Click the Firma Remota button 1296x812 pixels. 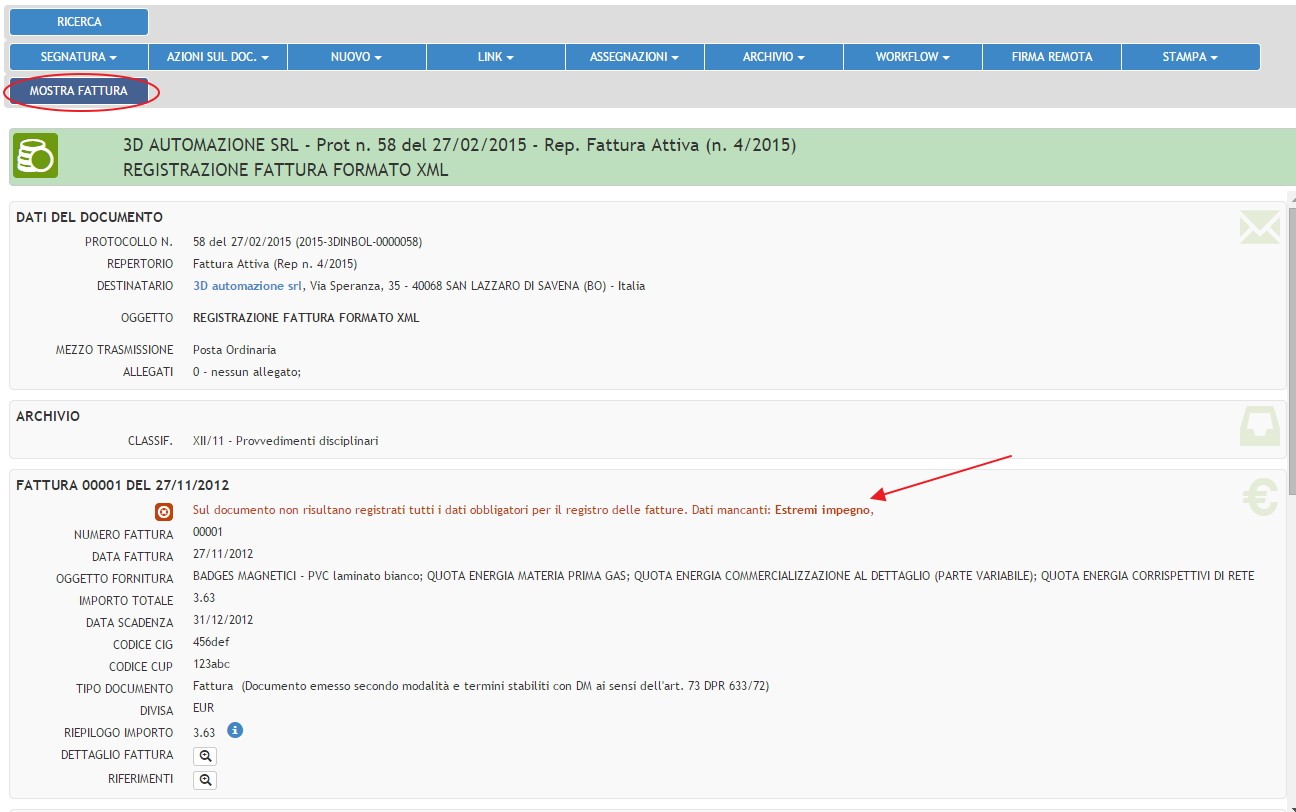click(x=1052, y=57)
